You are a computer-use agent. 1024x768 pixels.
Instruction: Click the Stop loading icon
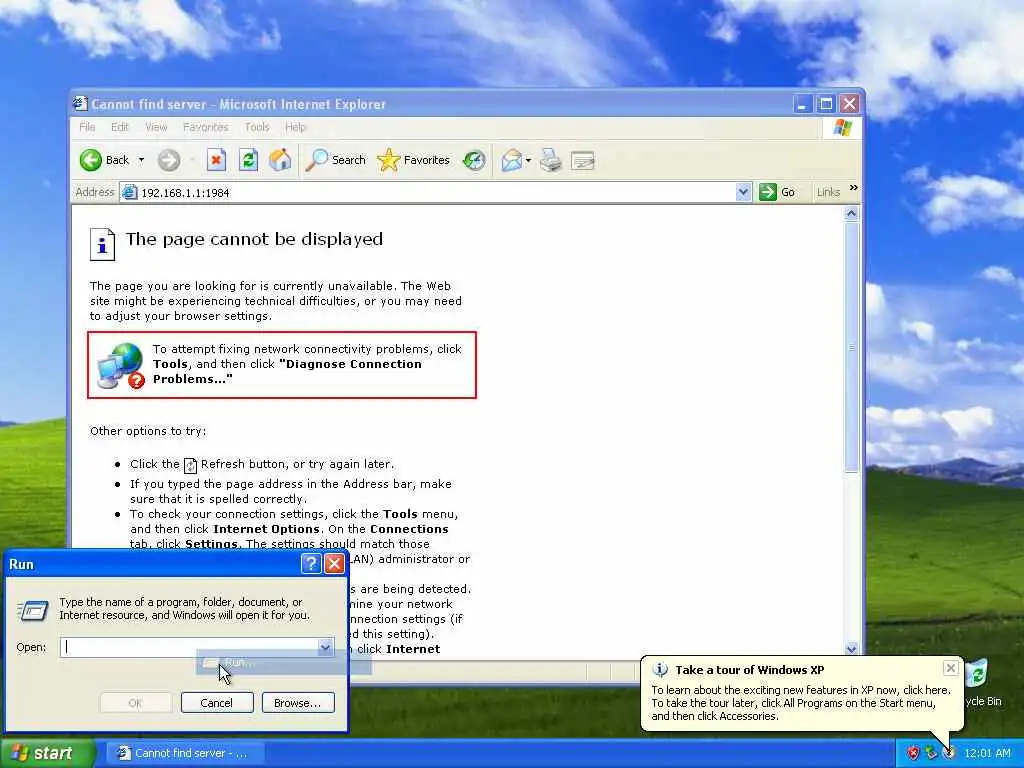[x=216, y=160]
